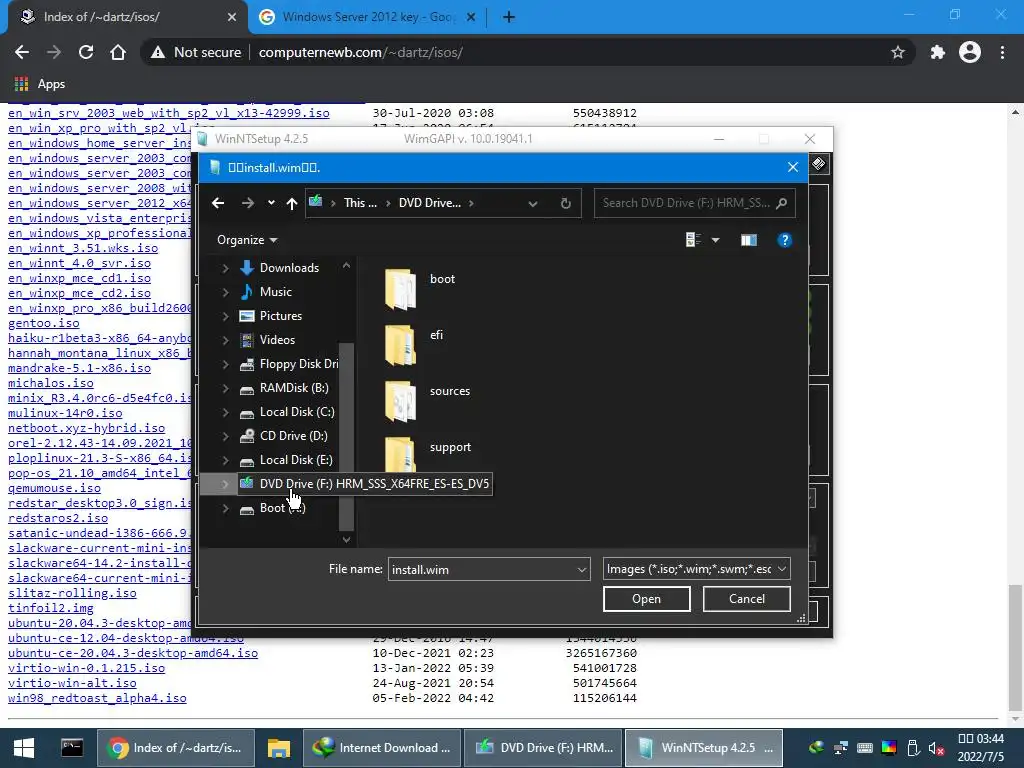The width and height of the screenshot is (1024, 768).
Task: Open a new Chrome tab
Action: pyautogui.click(x=509, y=18)
